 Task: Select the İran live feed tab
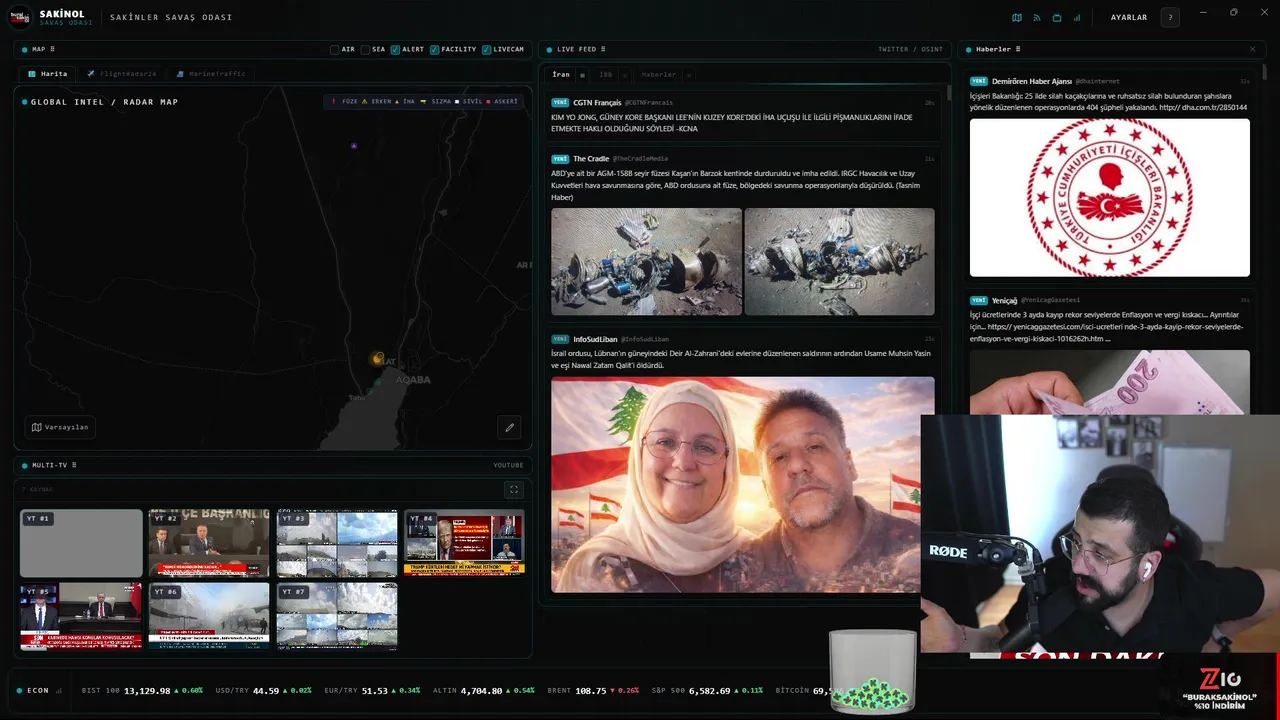pyautogui.click(x=561, y=75)
